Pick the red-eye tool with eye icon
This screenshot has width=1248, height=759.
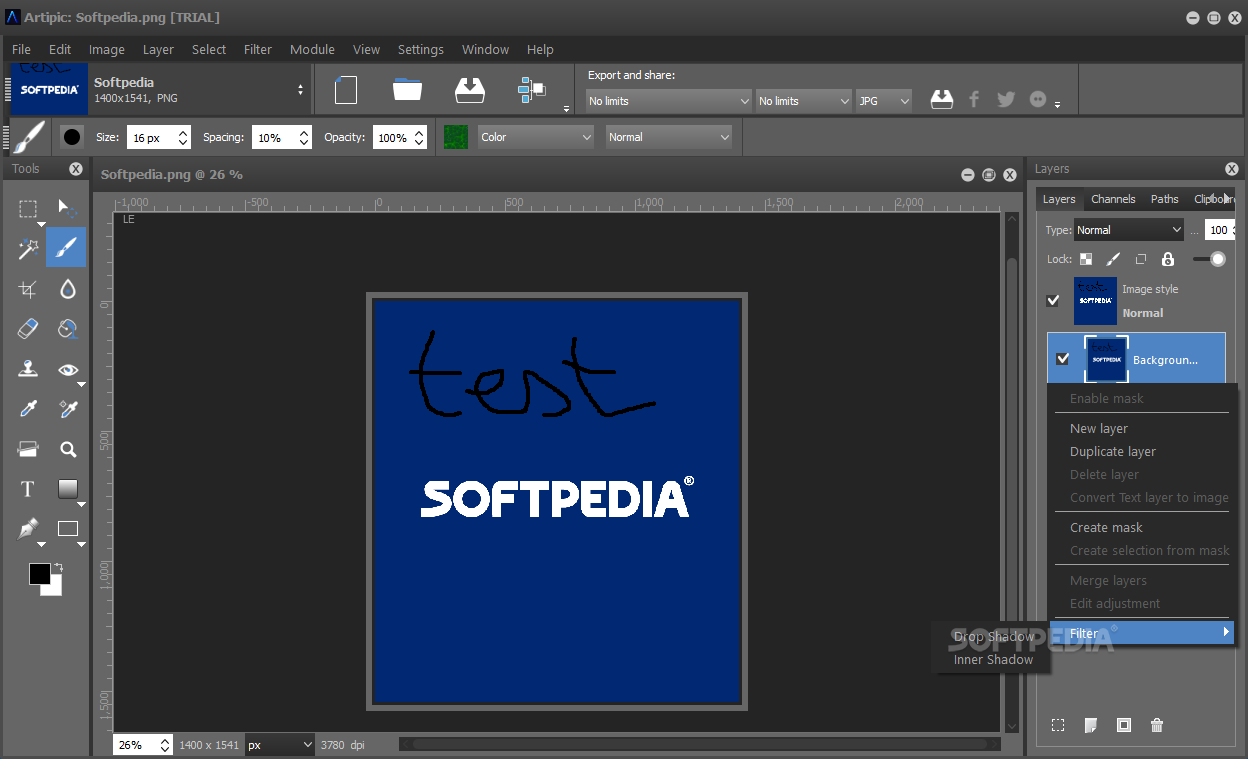[x=67, y=369]
